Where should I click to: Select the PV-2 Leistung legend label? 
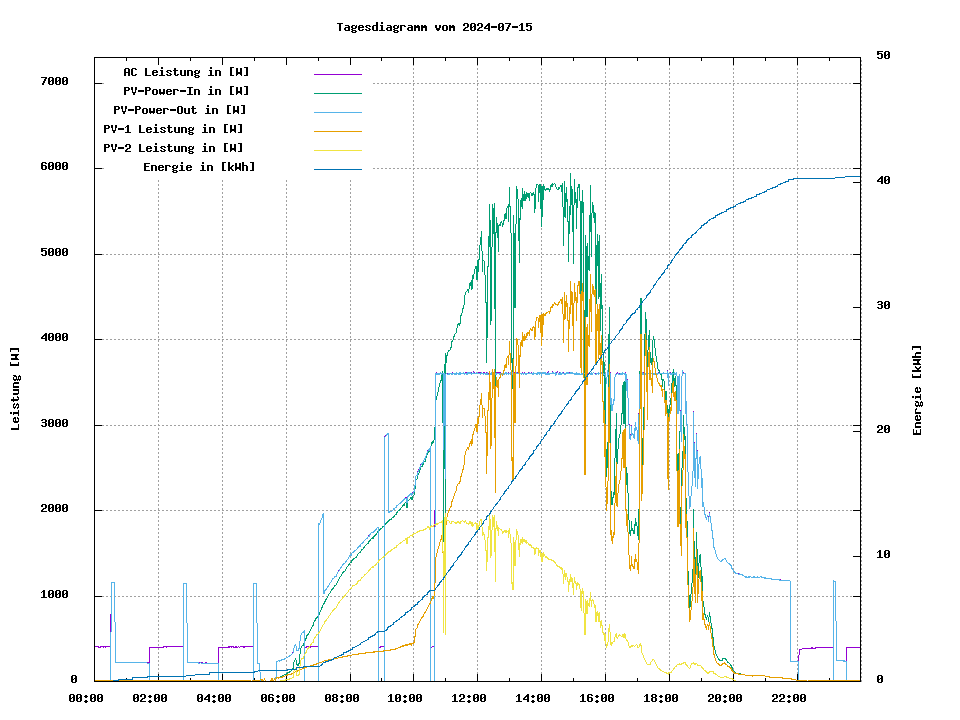tap(173, 148)
